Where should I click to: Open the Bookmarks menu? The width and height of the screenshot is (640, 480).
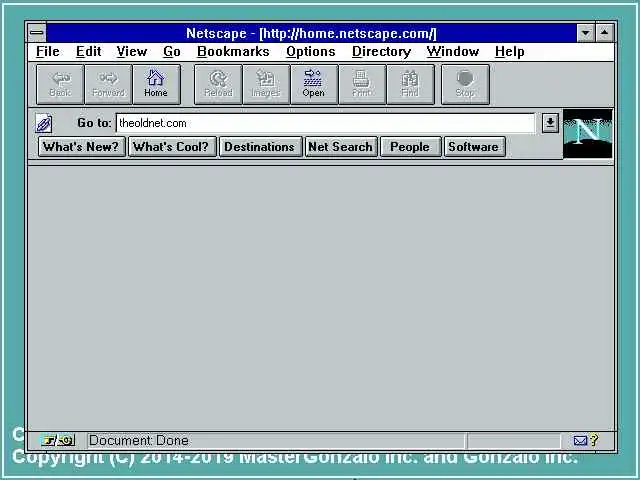[x=233, y=51]
